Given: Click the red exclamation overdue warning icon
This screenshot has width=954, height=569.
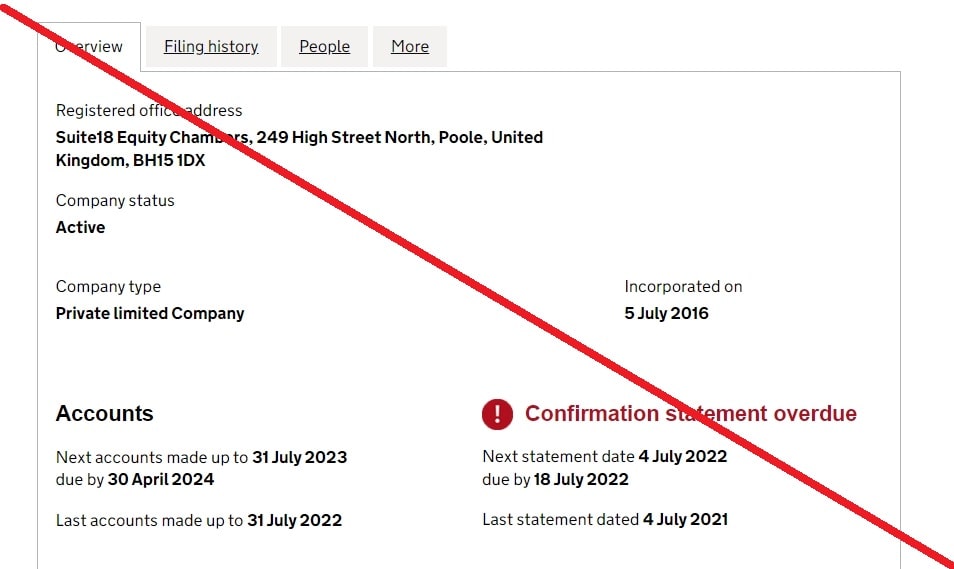Looking at the screenshot, I should click(x=497, y=414).
